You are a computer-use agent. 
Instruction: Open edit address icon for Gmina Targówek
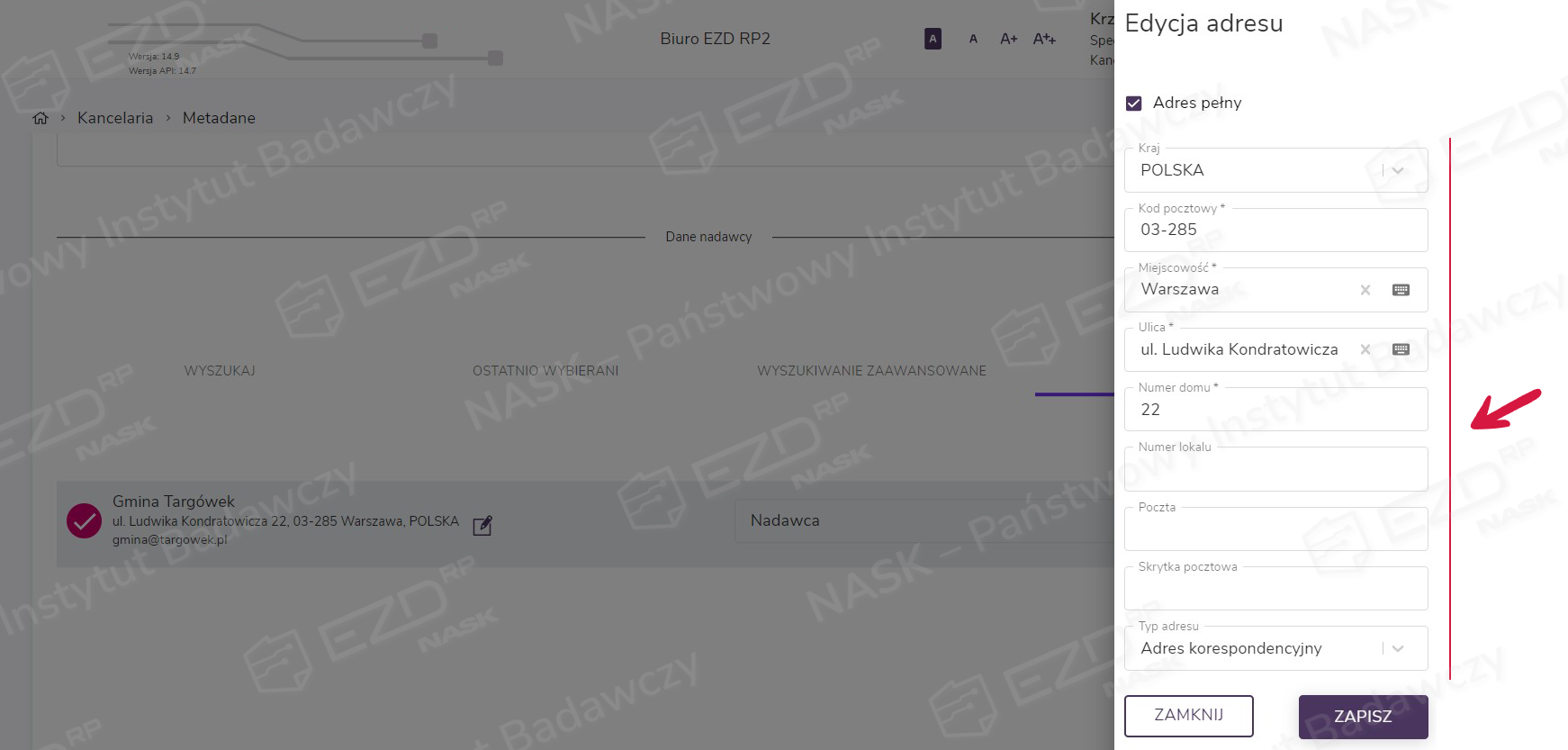point(482,525)
